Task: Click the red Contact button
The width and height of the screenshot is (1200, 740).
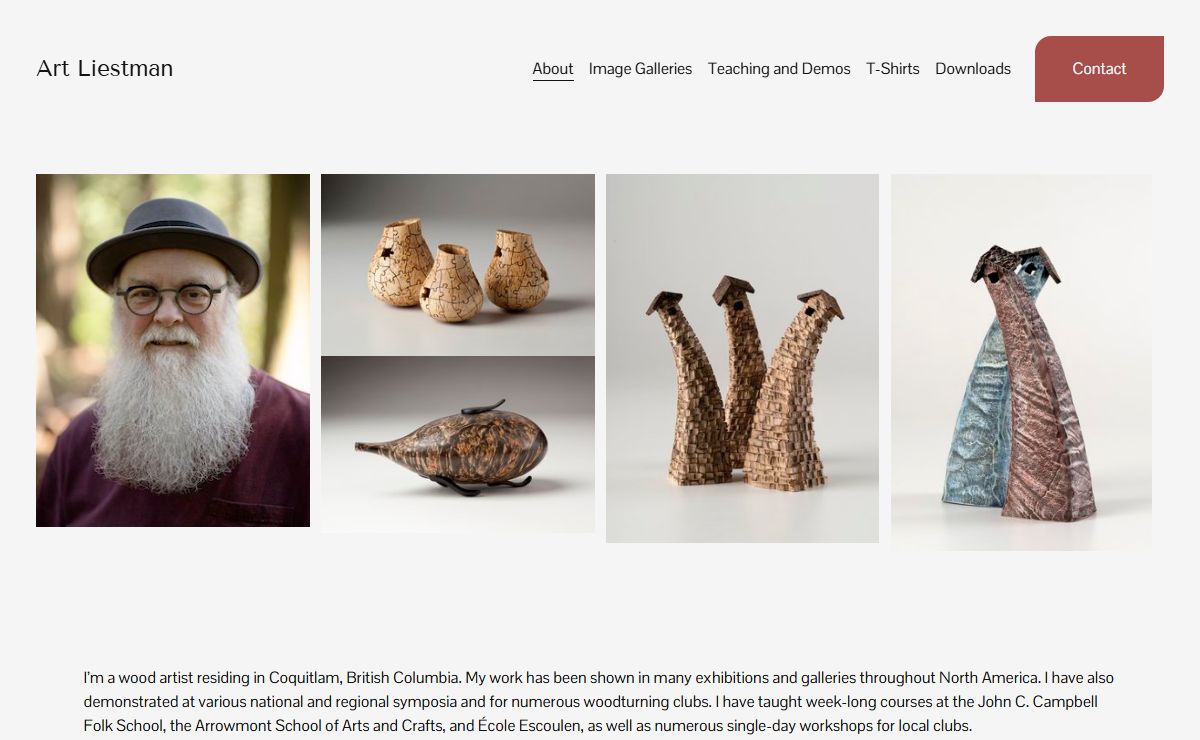Action: (x=1099, y=69)
